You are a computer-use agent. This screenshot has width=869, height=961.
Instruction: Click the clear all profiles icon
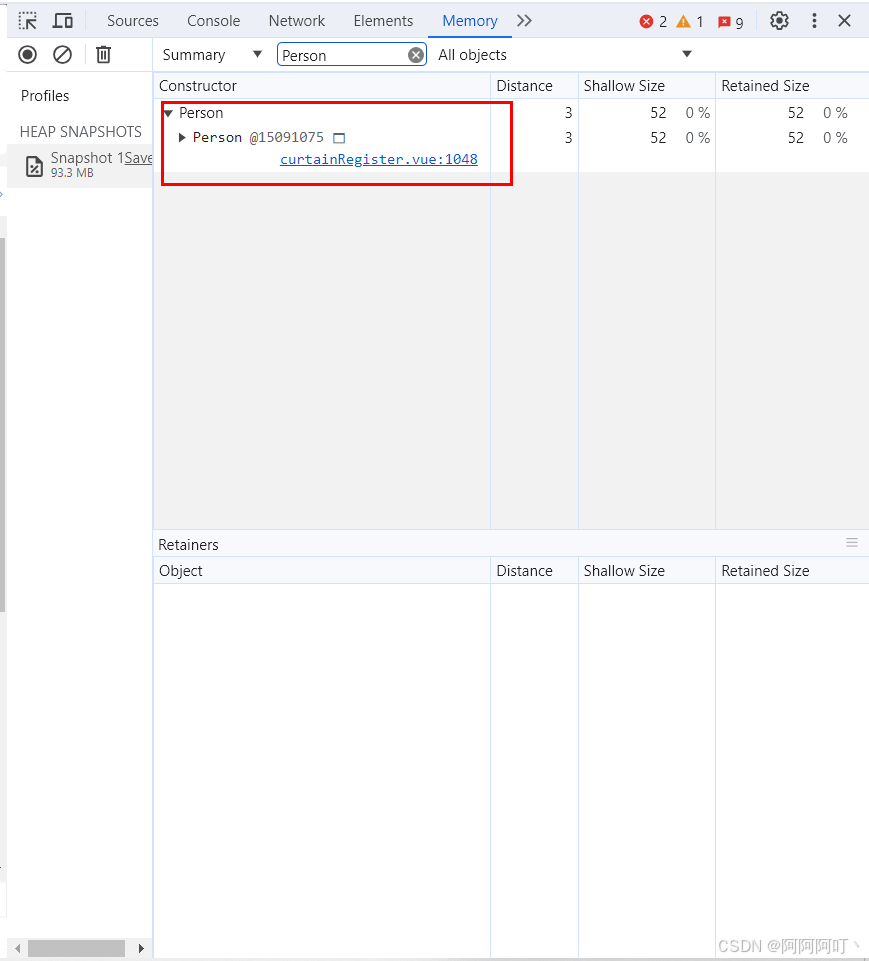(x=63, y=54)
